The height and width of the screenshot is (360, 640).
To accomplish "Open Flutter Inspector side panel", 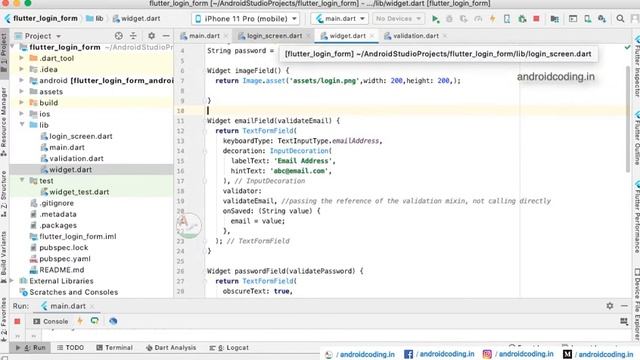I will click(x=636, y=67).
